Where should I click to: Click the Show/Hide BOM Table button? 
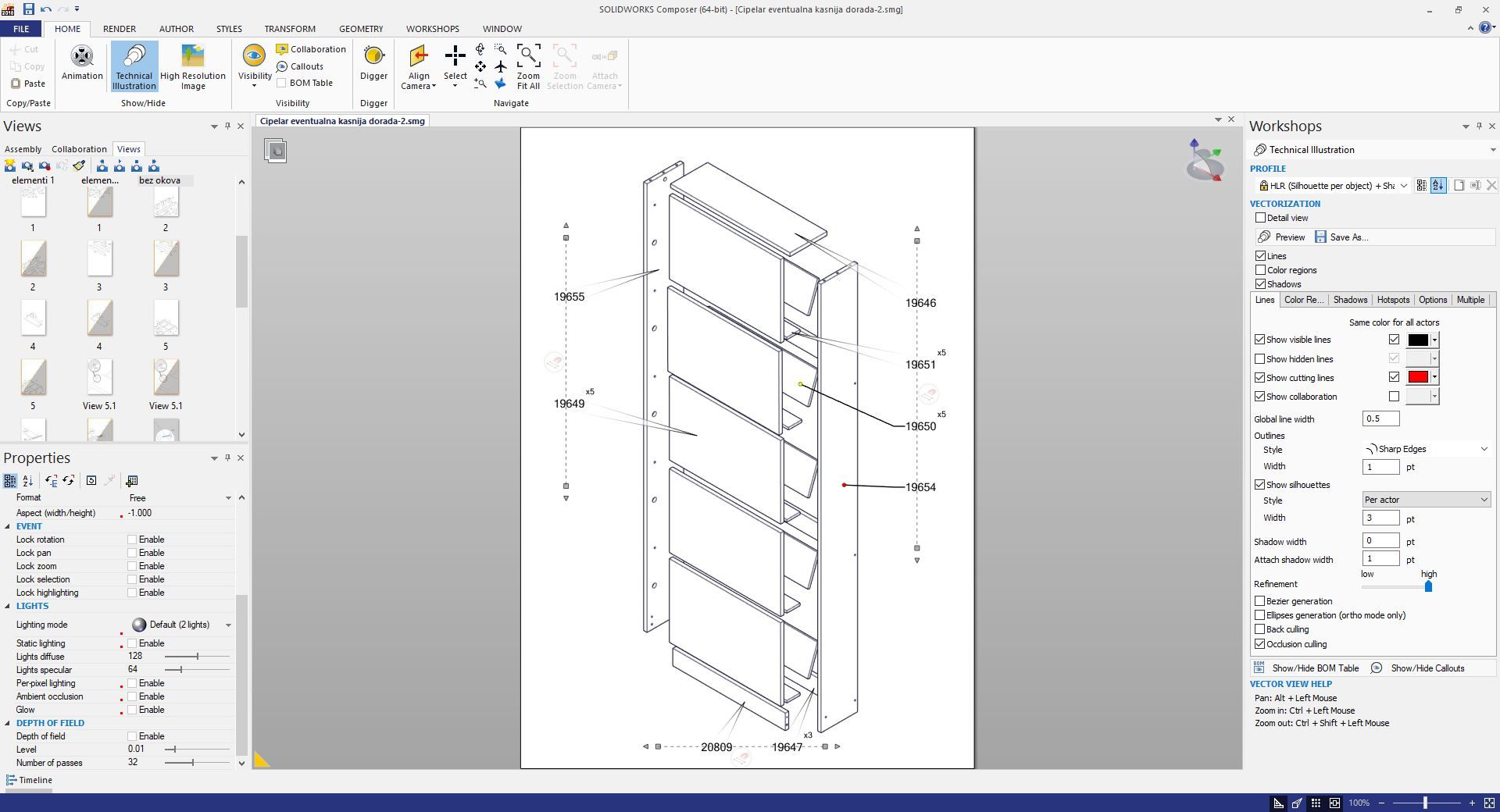1314,668
